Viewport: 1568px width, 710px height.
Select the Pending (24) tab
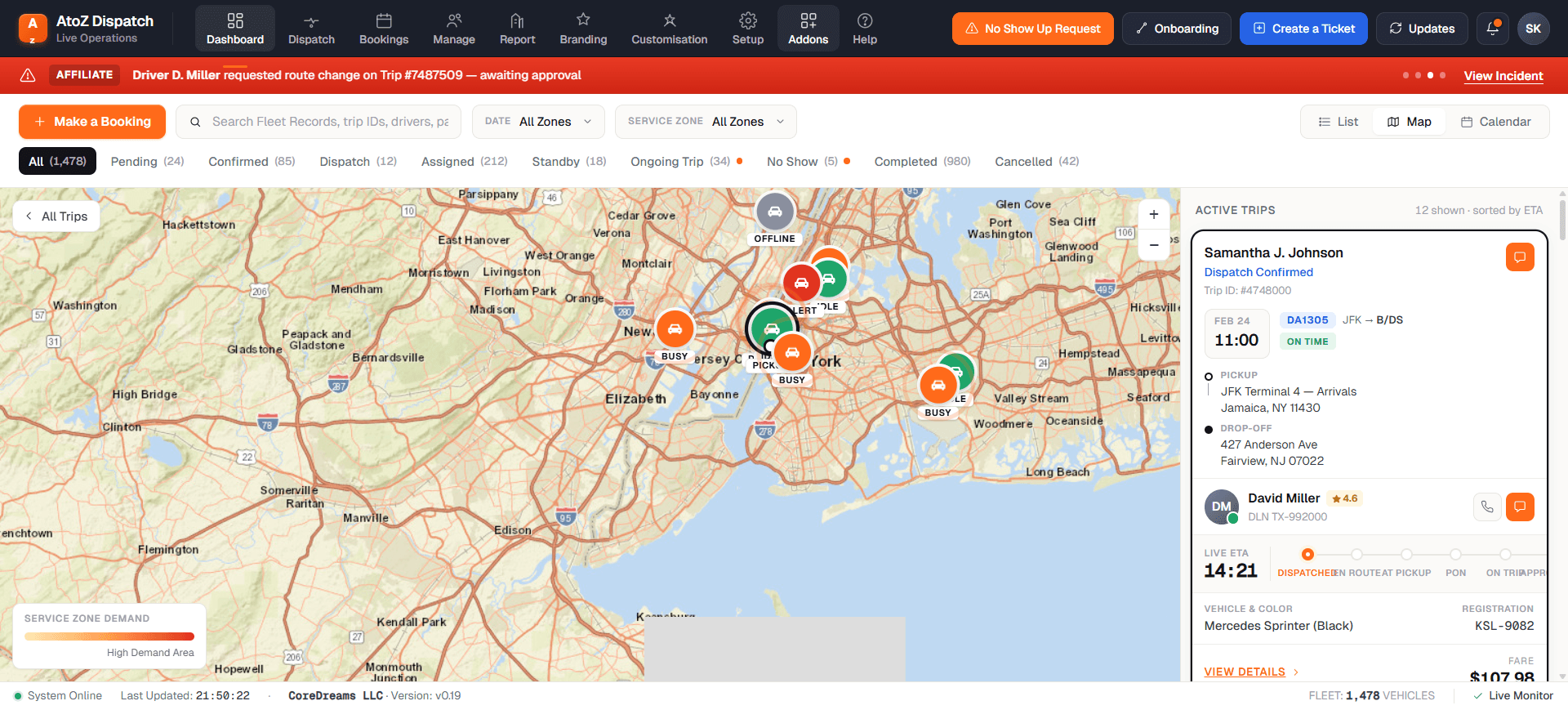coord(148,161)
